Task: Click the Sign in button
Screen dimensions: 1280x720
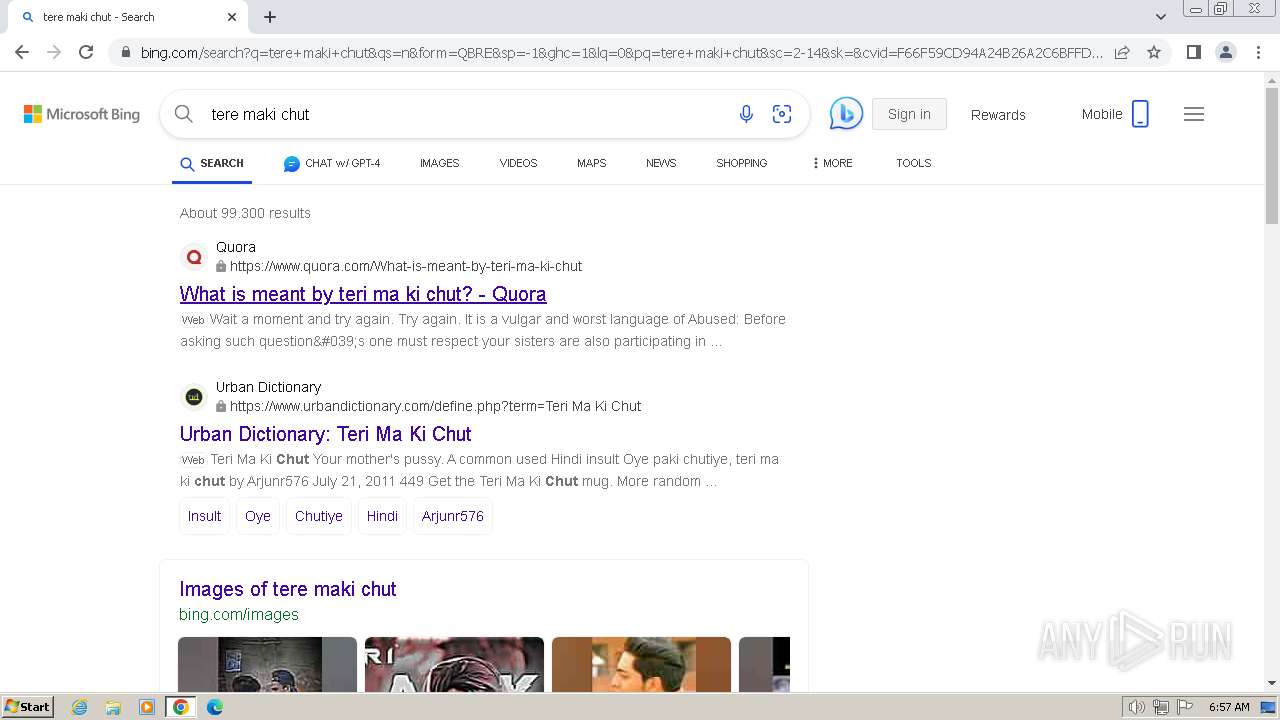Action: click(909, 114)
